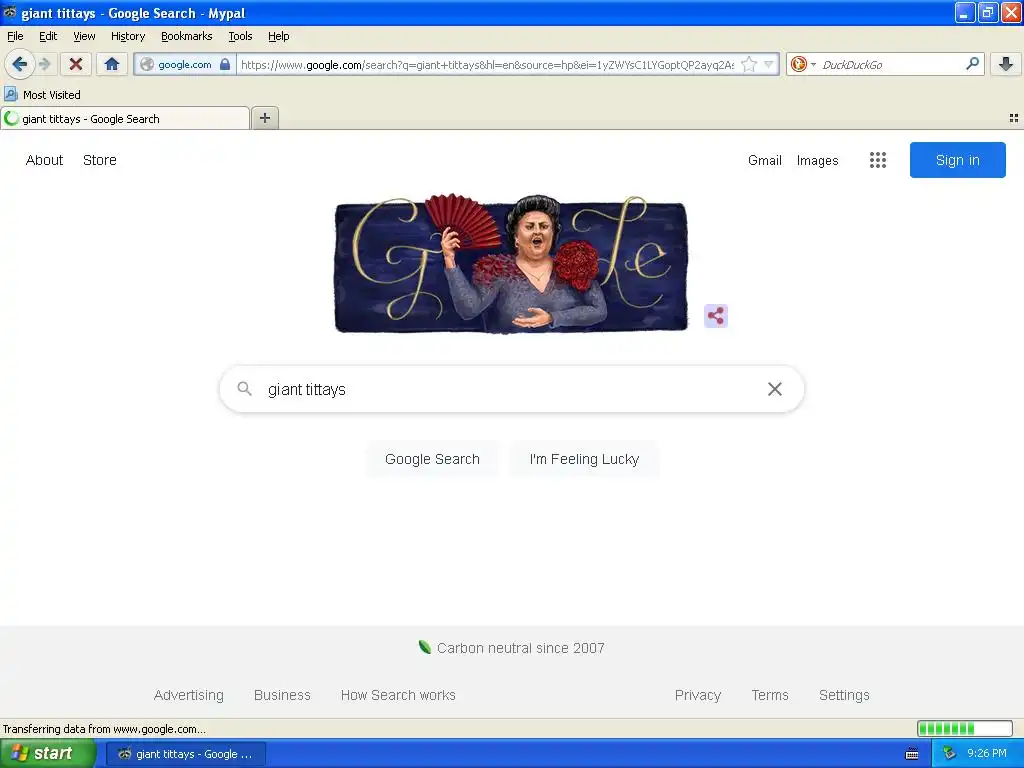Viewport: 1024px width, 768px height.
Task: Open the History menu
Action: (127, 36)
